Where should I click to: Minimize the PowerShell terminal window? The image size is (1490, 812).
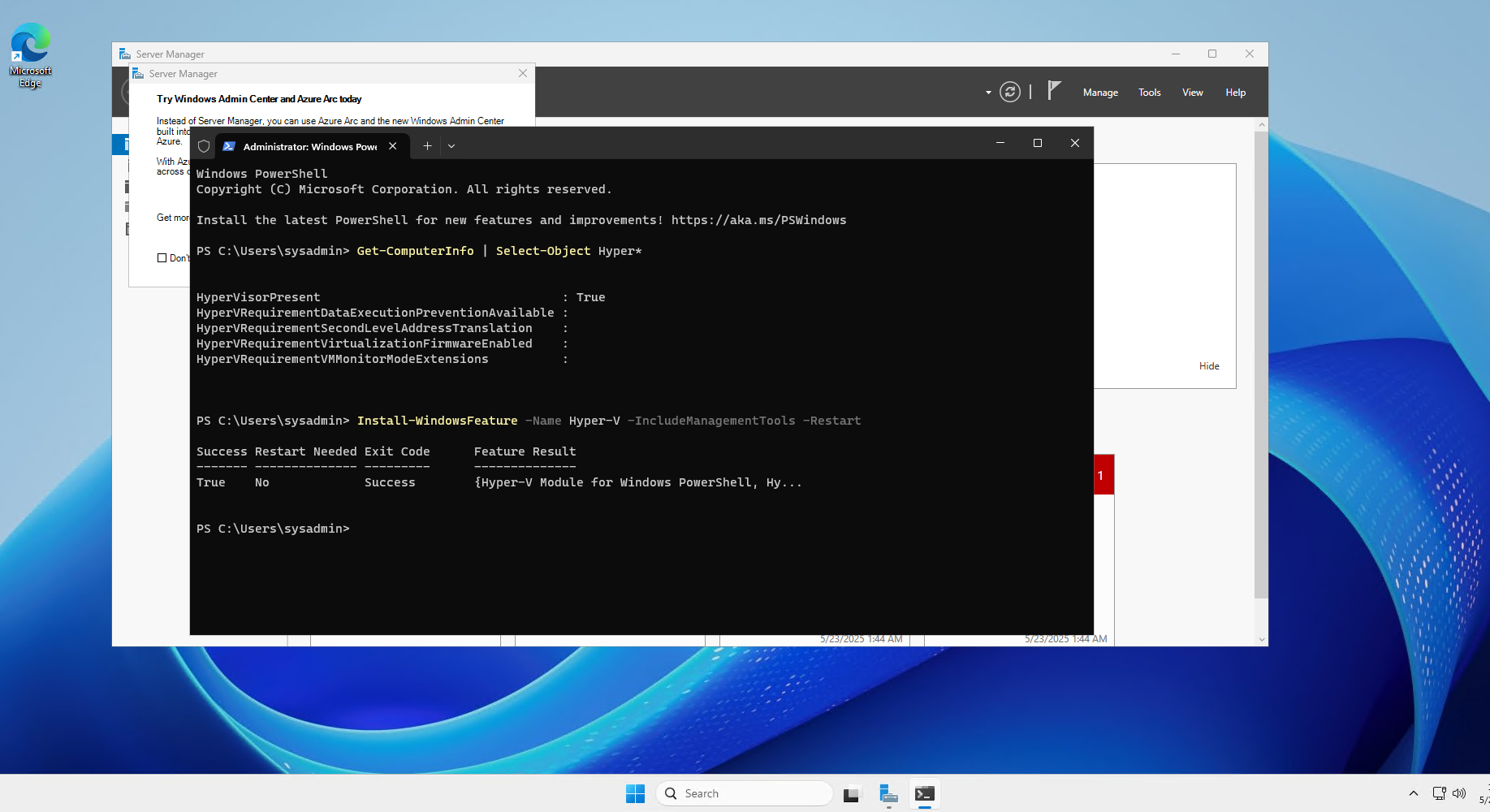pyautogui.click(x=1000, y=143)
